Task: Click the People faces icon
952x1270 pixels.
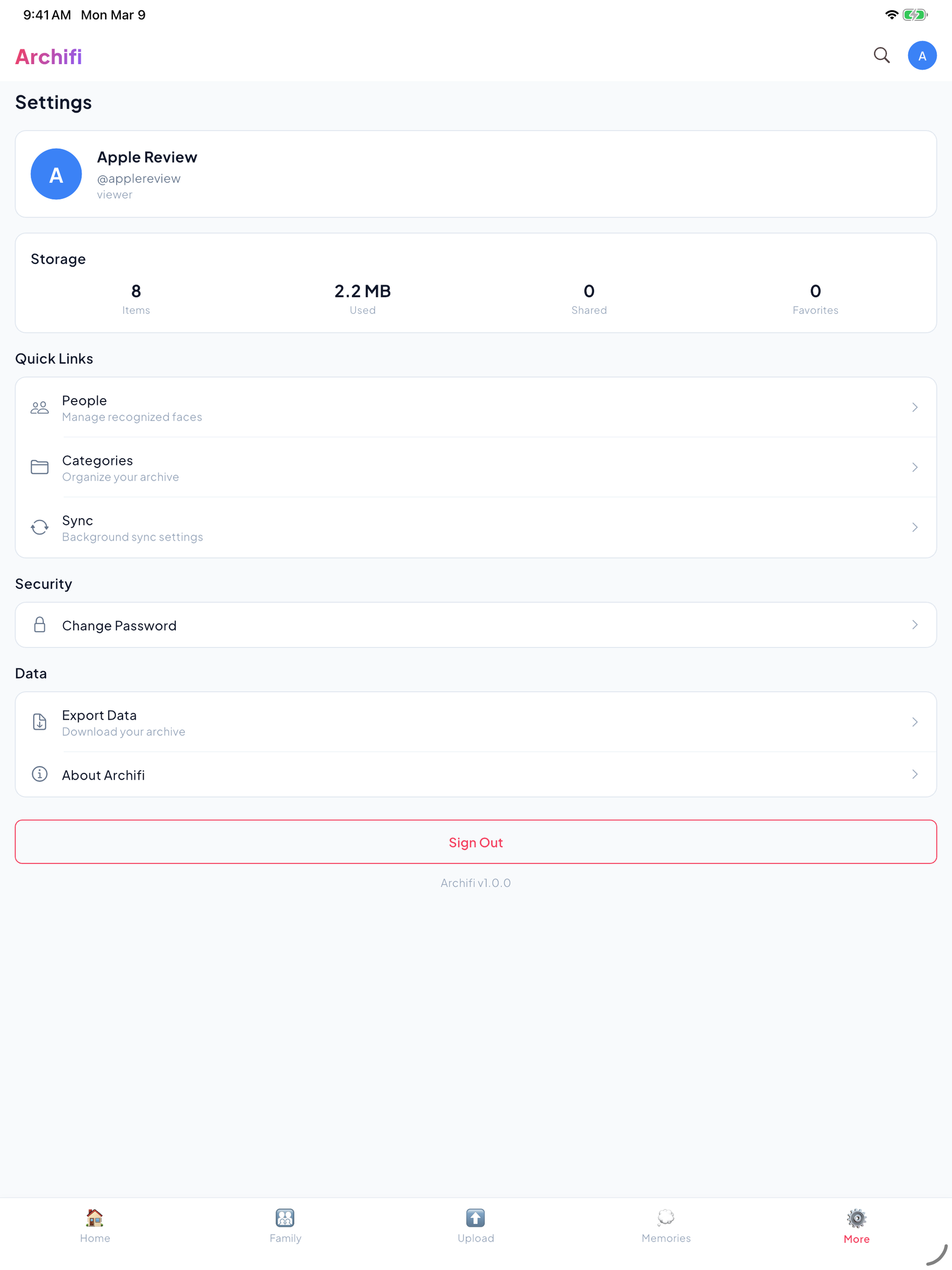Action: 40,407
